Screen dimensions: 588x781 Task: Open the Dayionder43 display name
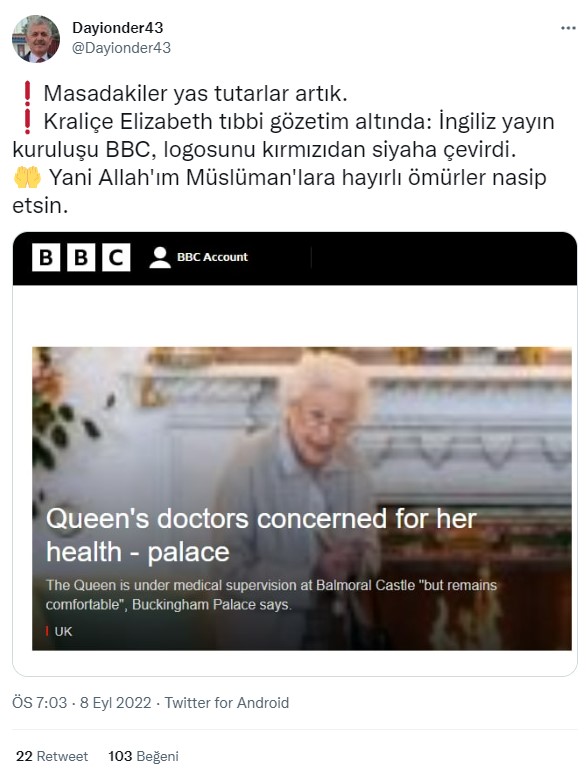pyautogui.click(x=118, y=28)
